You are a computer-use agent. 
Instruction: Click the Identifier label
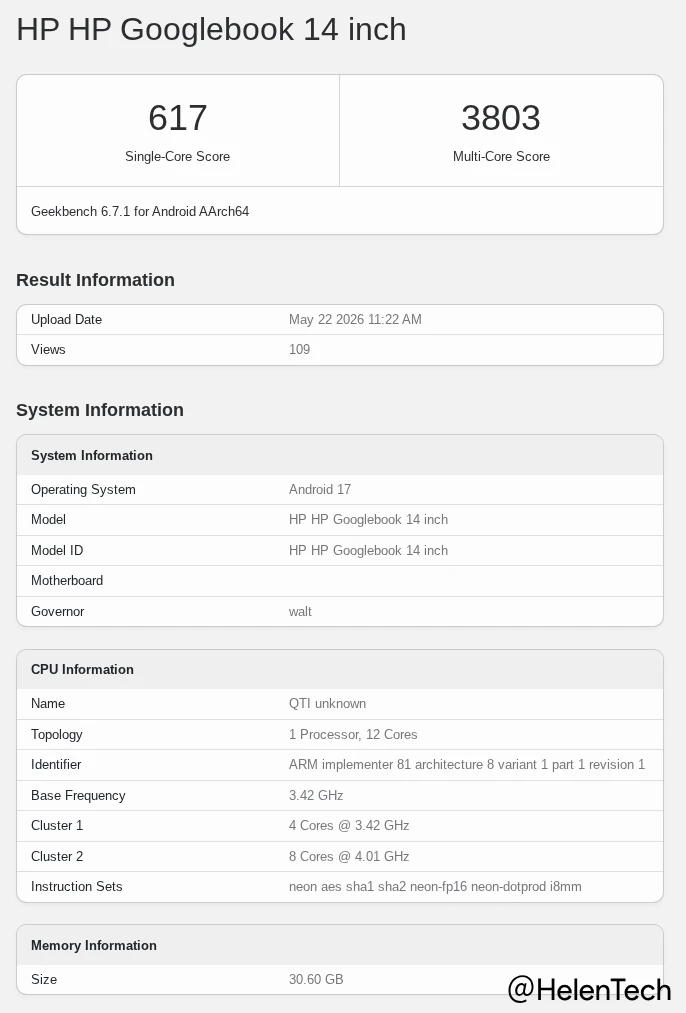tap(56, 764)
